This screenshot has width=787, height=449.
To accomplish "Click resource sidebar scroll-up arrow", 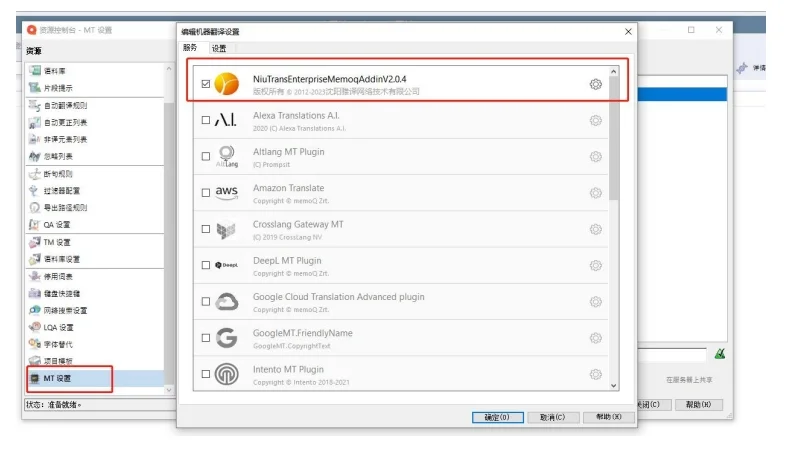I will 169,68.
